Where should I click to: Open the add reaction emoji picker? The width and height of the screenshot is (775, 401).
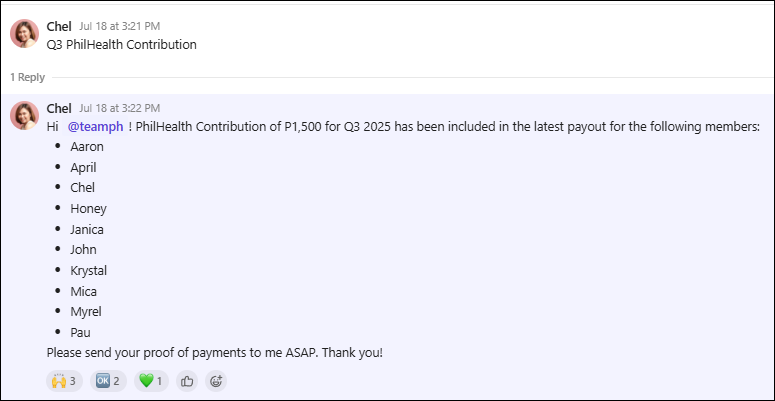(x=216, y=381)
